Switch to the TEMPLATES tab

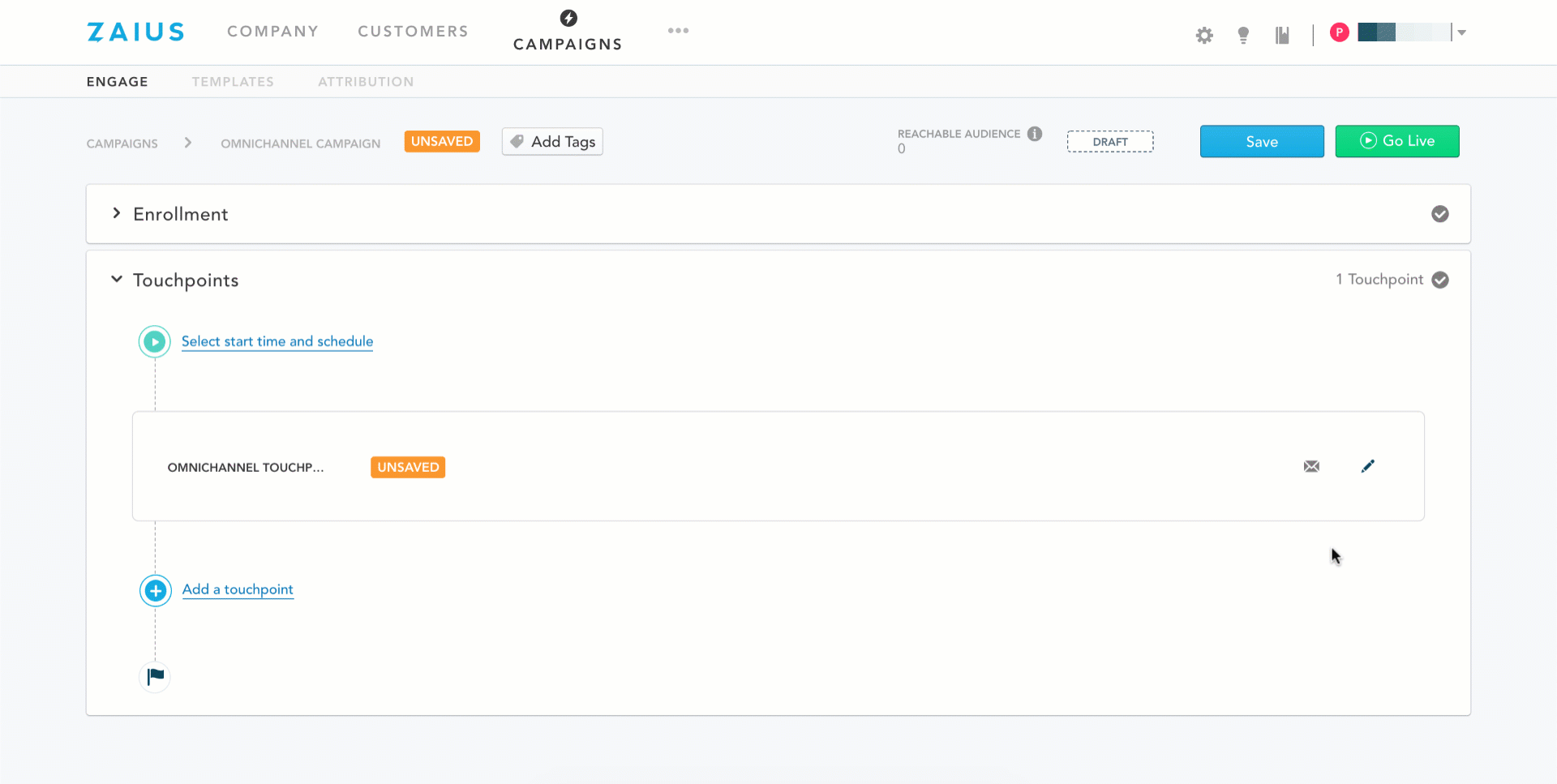(x=233, y=82)
